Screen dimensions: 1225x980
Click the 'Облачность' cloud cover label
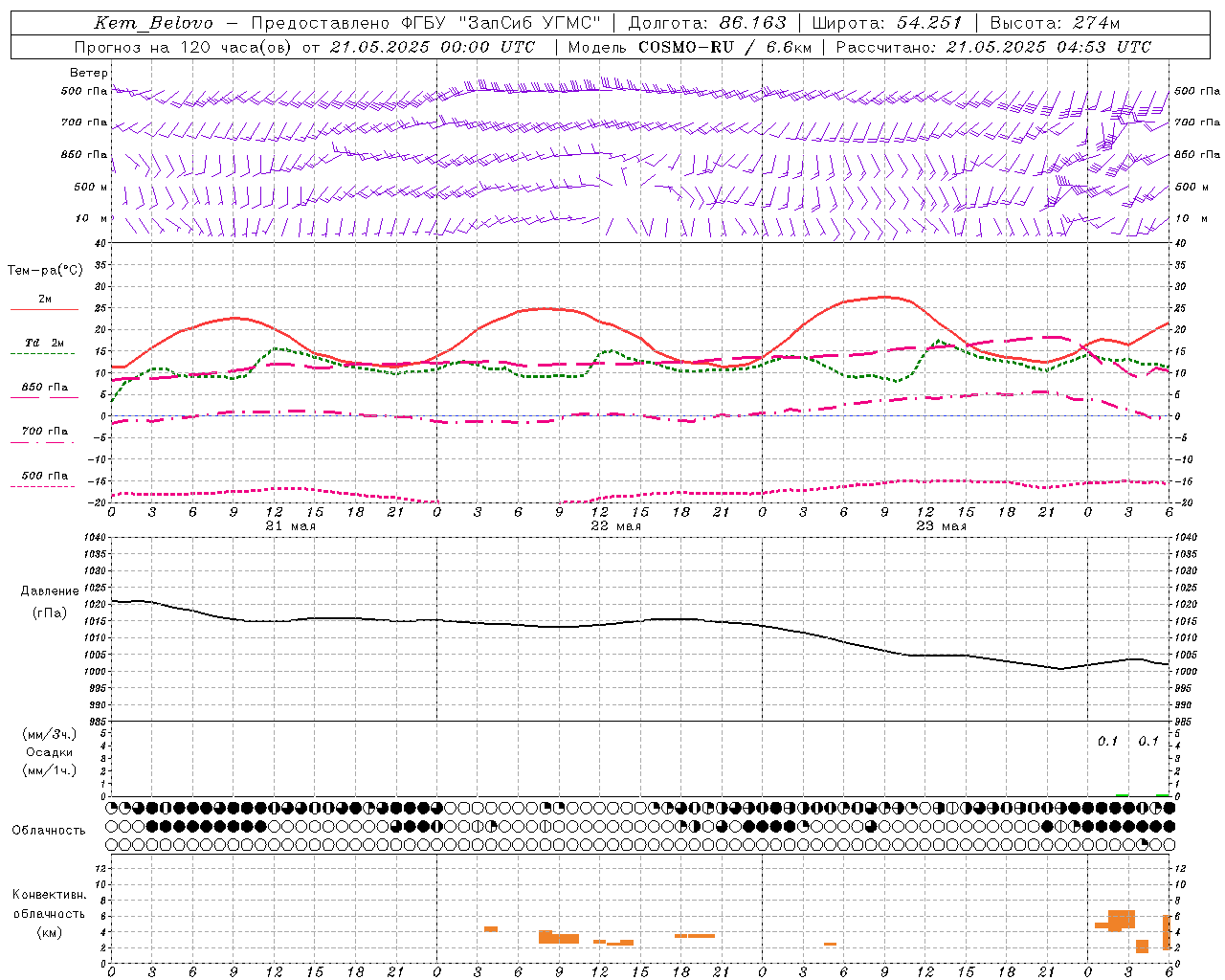(x=49, y=831)
